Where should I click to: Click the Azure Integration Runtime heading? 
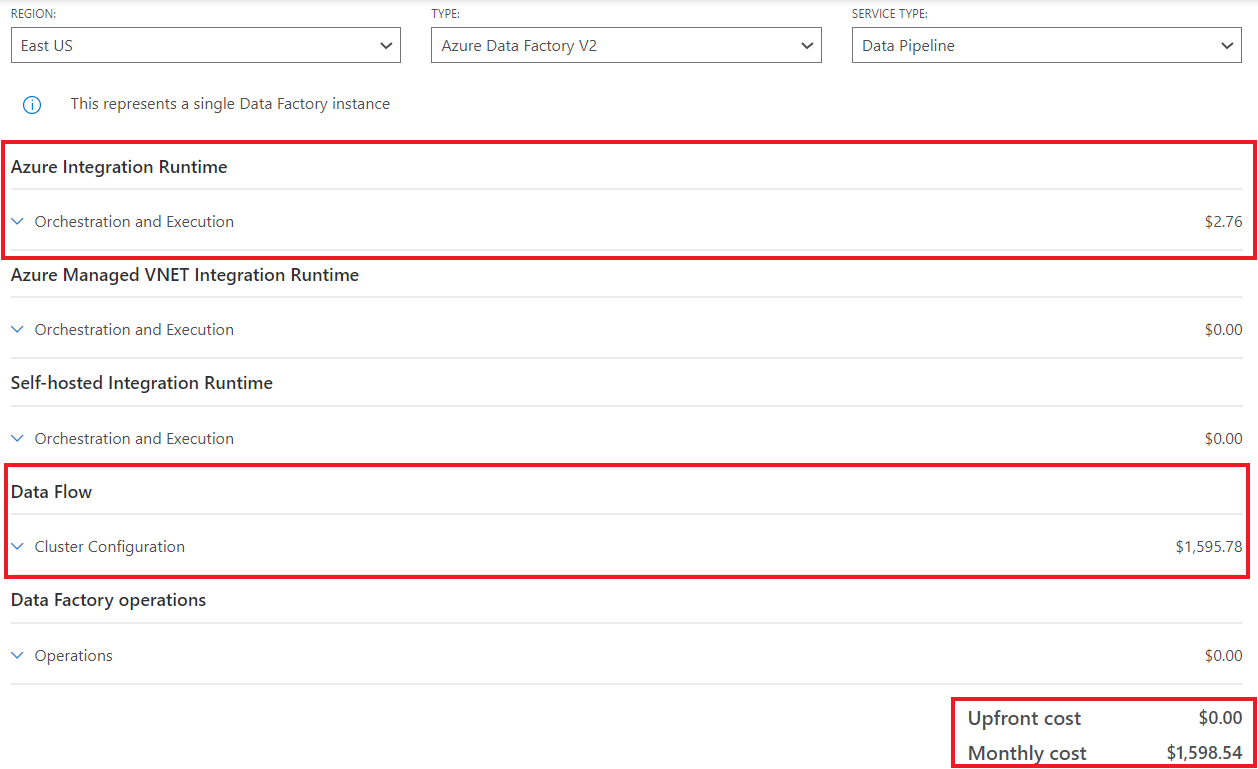coord(119,167)
